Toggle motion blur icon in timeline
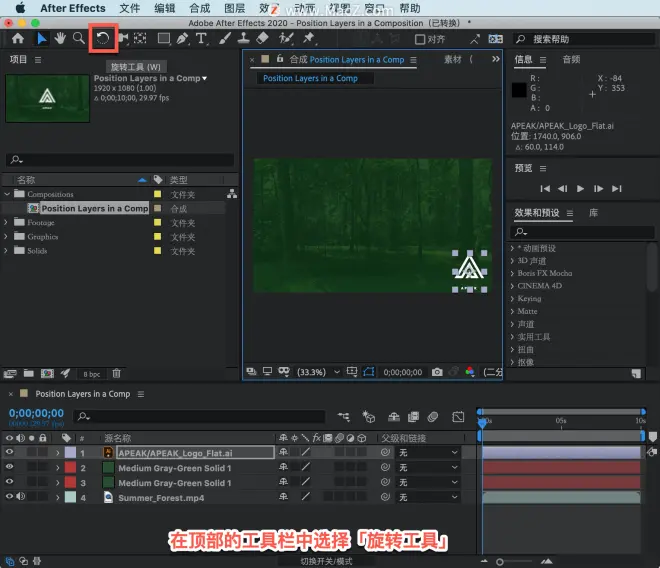The height and width of the screenshot is (568, 660). (x=433, y=417)
